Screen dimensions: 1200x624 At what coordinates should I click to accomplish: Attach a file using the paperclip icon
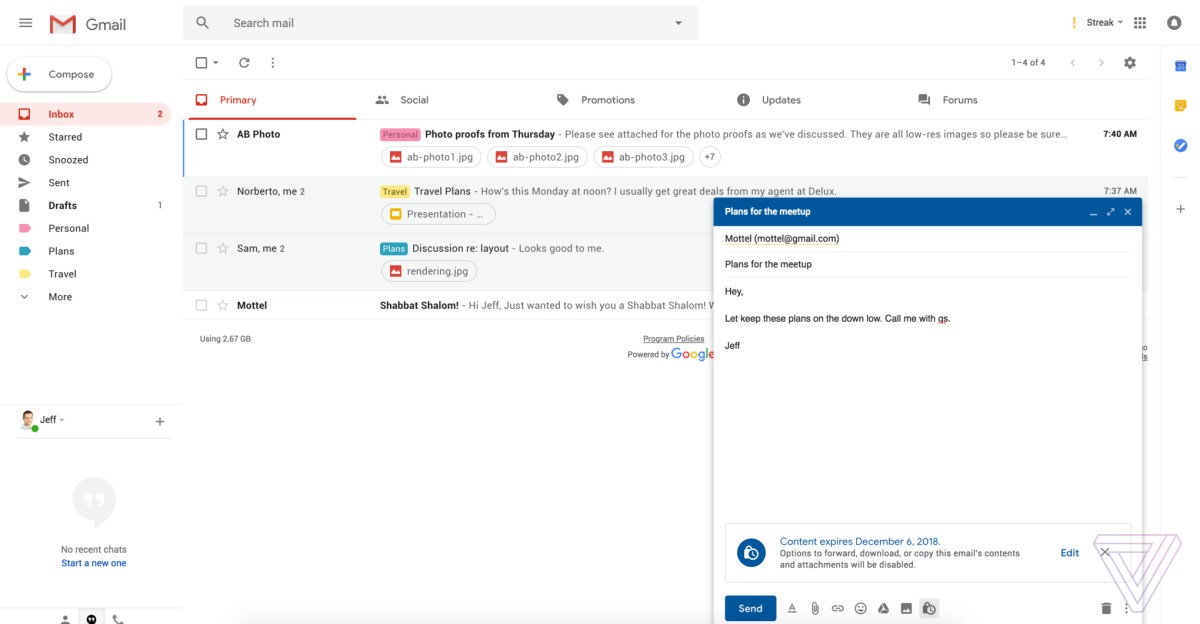coord(814,608)
